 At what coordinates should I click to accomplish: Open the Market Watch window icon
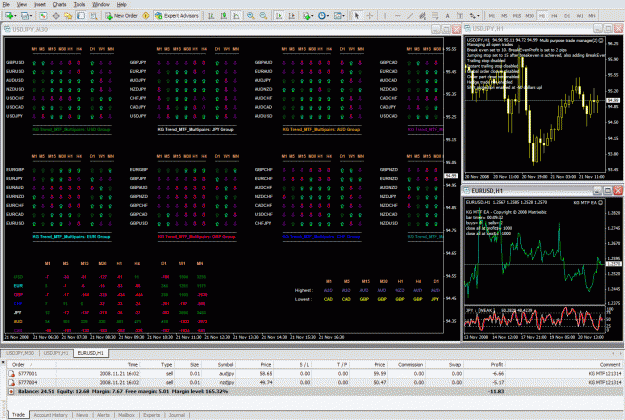pyautogui.click(x=43, y=16)
